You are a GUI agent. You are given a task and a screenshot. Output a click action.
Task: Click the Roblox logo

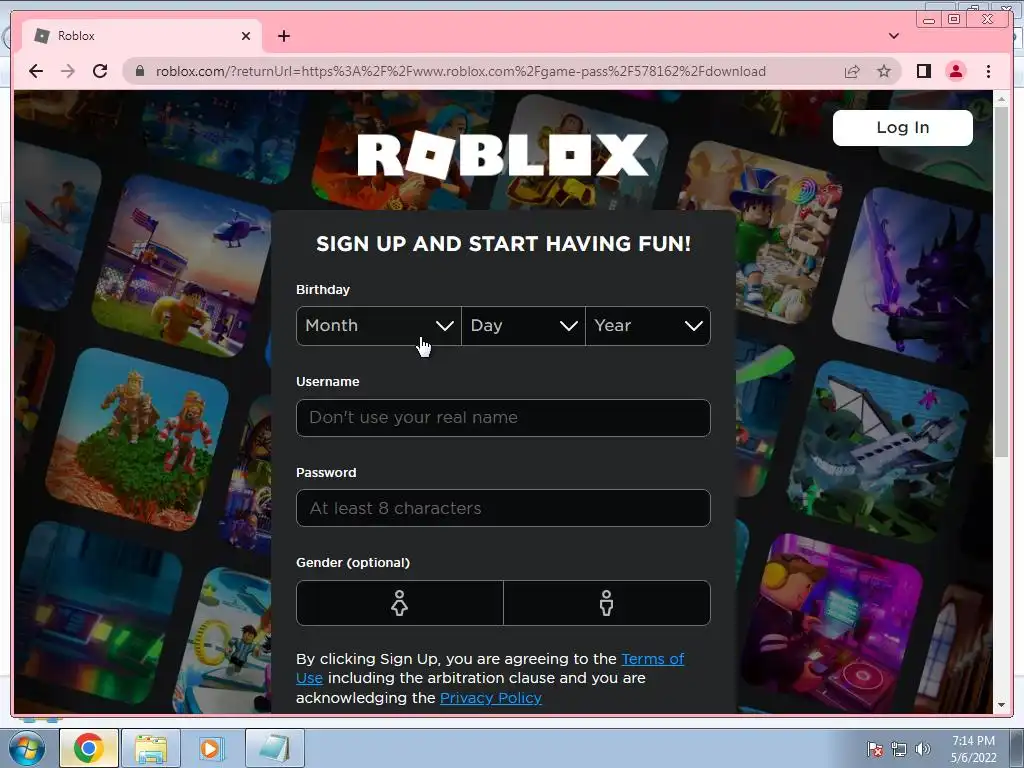coord(503,155)
